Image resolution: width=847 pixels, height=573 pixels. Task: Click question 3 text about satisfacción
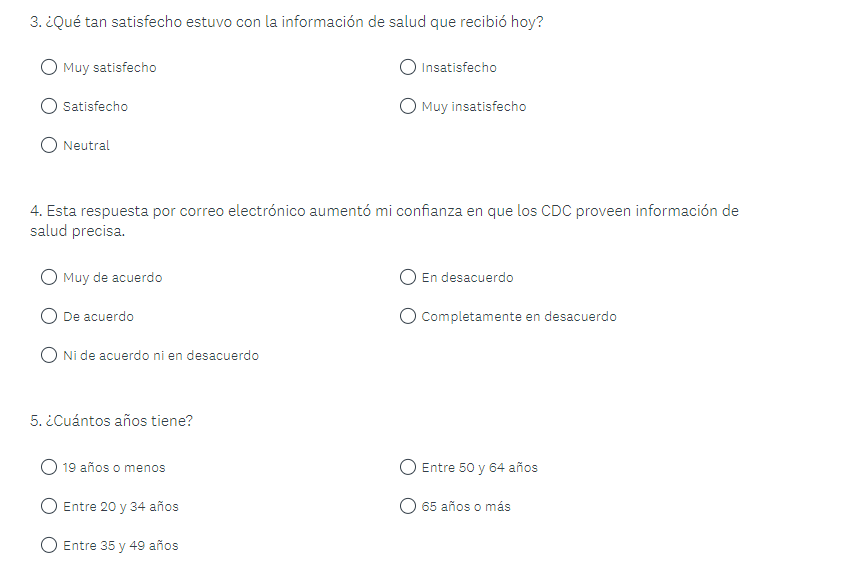(x=287, y=22)
